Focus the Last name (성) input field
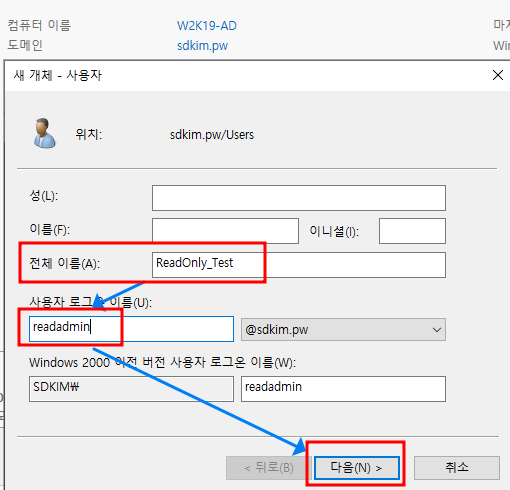This screenshot has height=490, width=510. (x=299, y=198)
